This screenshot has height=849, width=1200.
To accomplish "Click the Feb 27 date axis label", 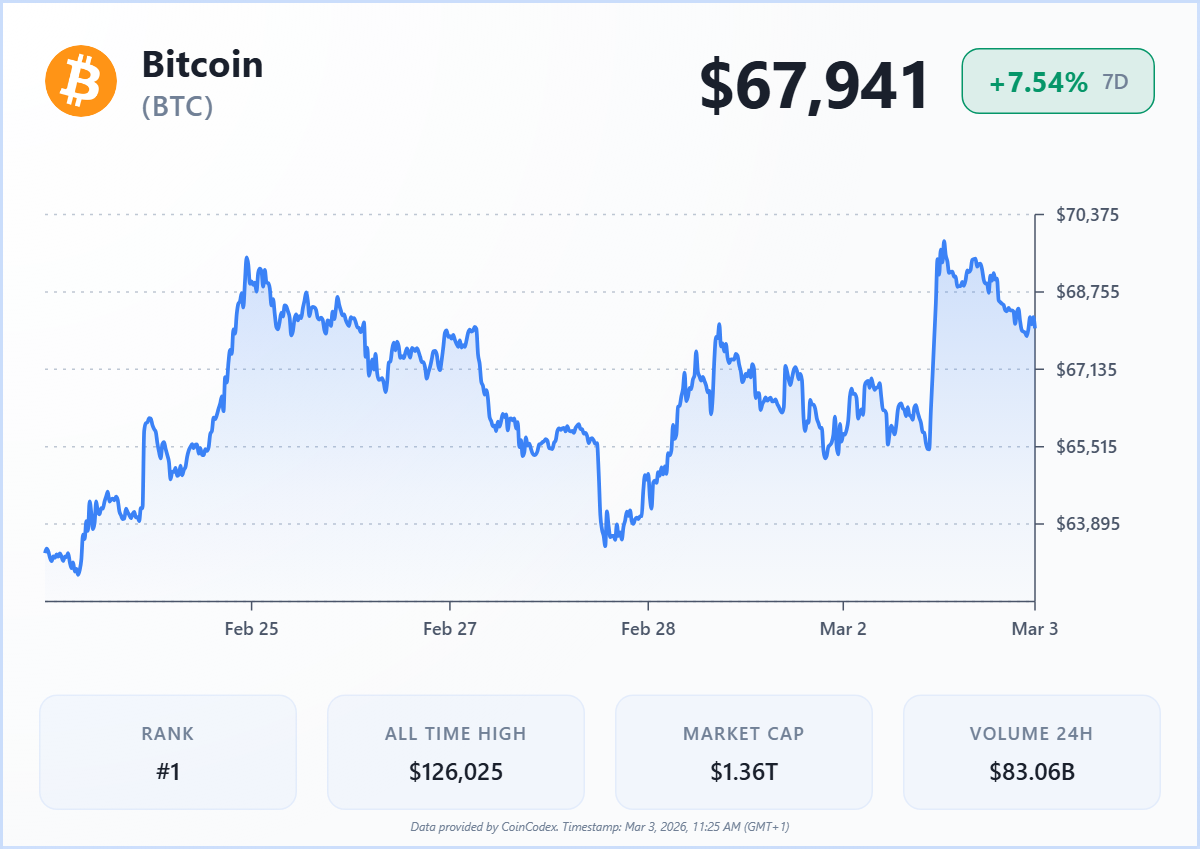I will 450,629.
